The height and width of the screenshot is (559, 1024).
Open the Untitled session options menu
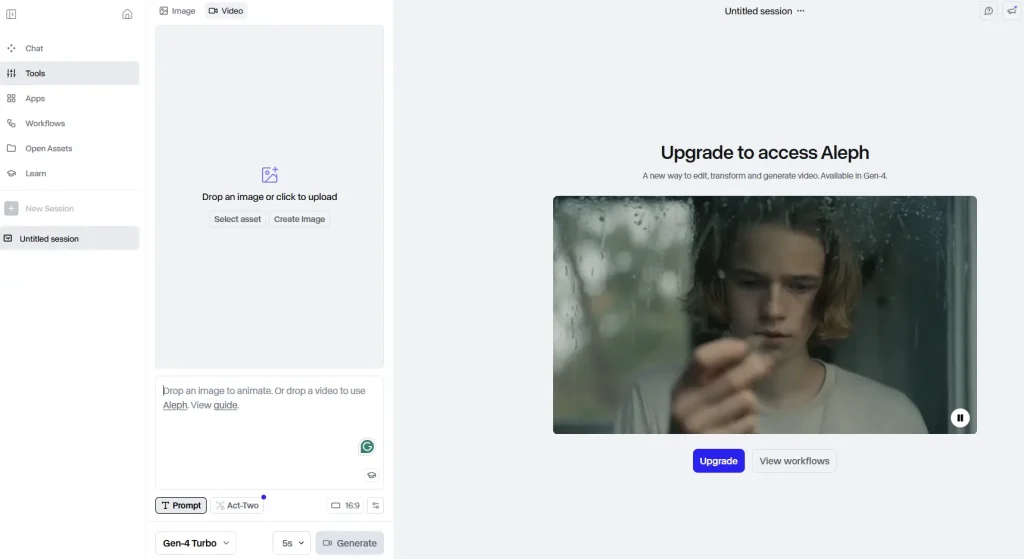click(x=800, y=11)
